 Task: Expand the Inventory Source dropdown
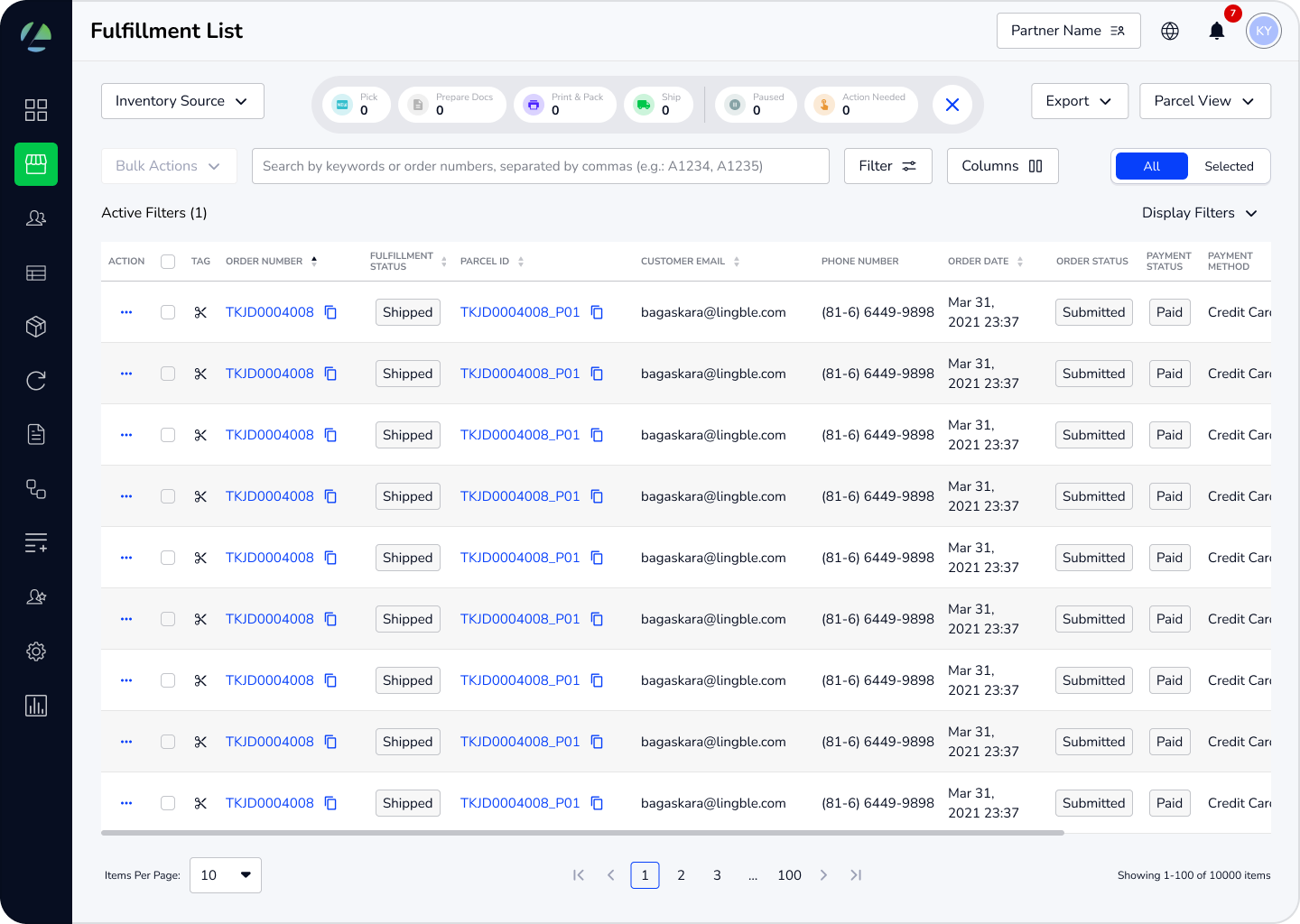[182, 101]
